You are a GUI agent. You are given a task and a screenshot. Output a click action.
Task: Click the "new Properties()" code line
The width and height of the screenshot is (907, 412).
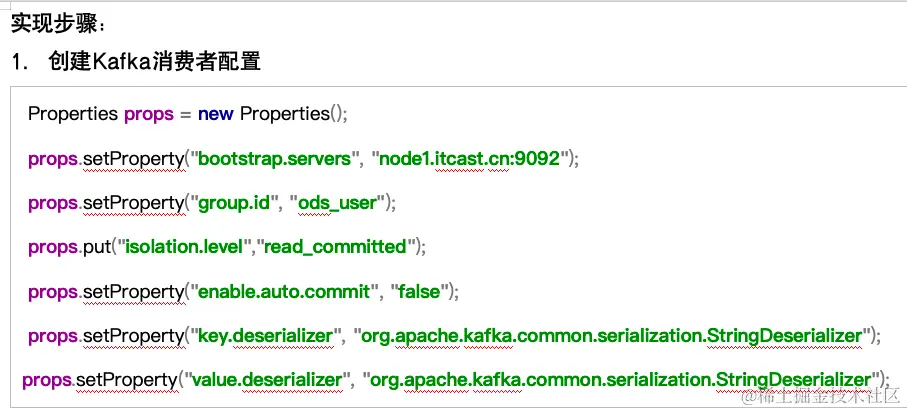tap(187, 113)
